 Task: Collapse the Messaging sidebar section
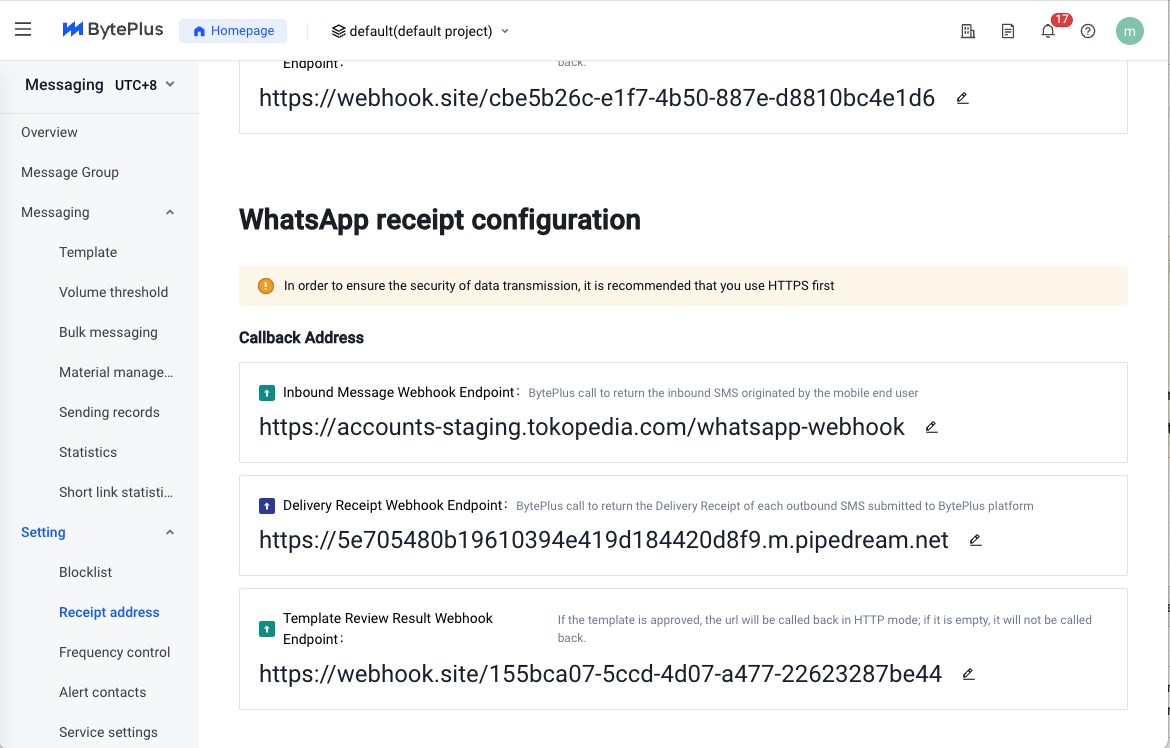pyautogui.click(x=170, y=213)
